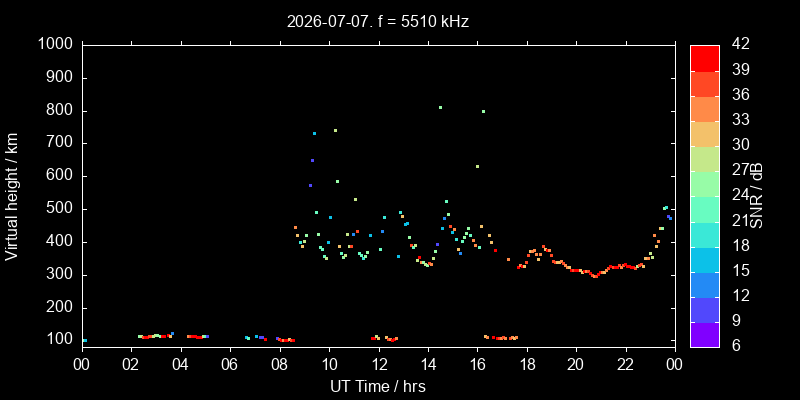Click the 08 hour tick on time axis
The height and width of the screenshot is (400, 800).
tap(280, 364)
